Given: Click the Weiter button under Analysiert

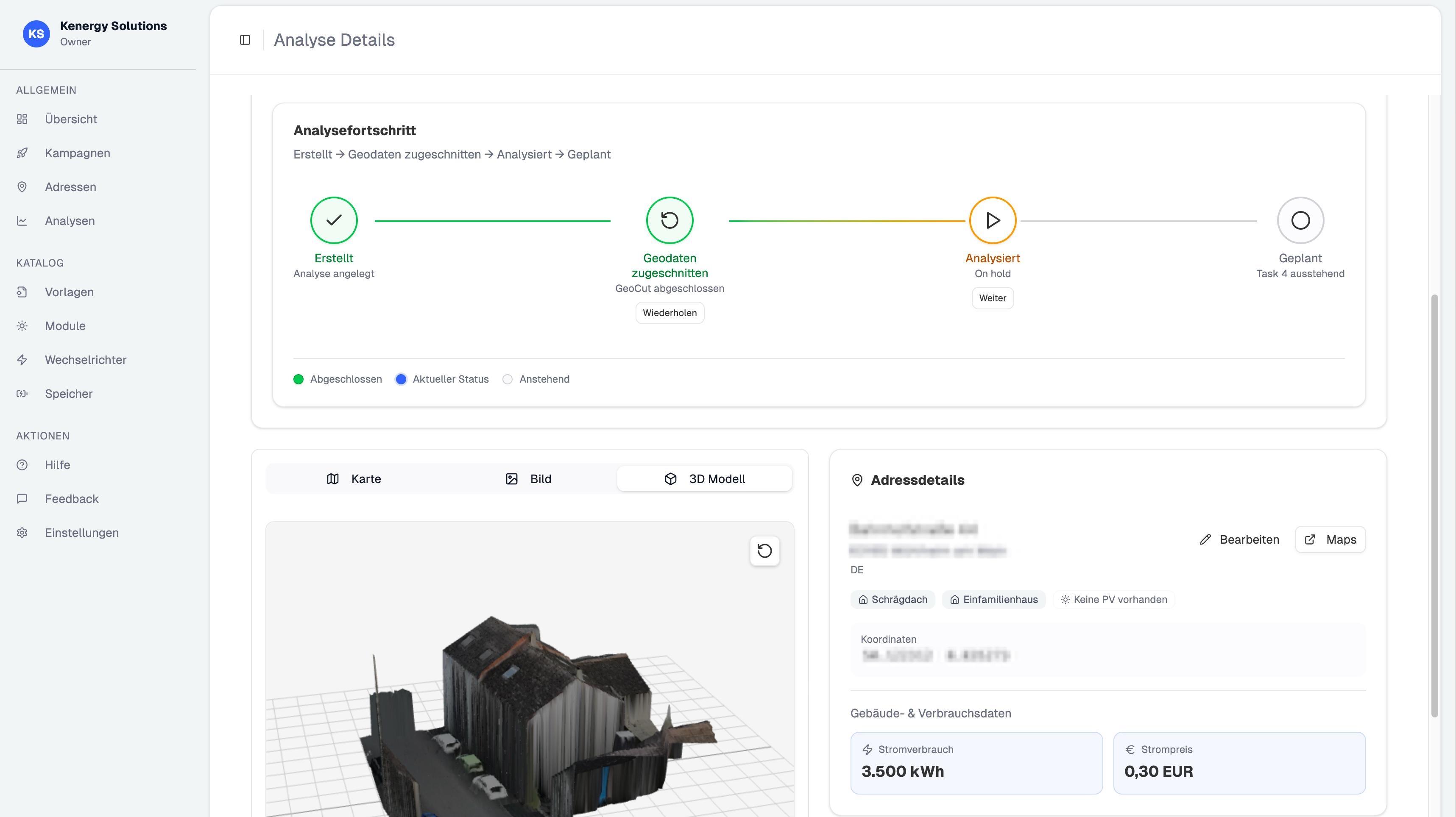Looking at the screenshot, I should (x=993, y=298).
